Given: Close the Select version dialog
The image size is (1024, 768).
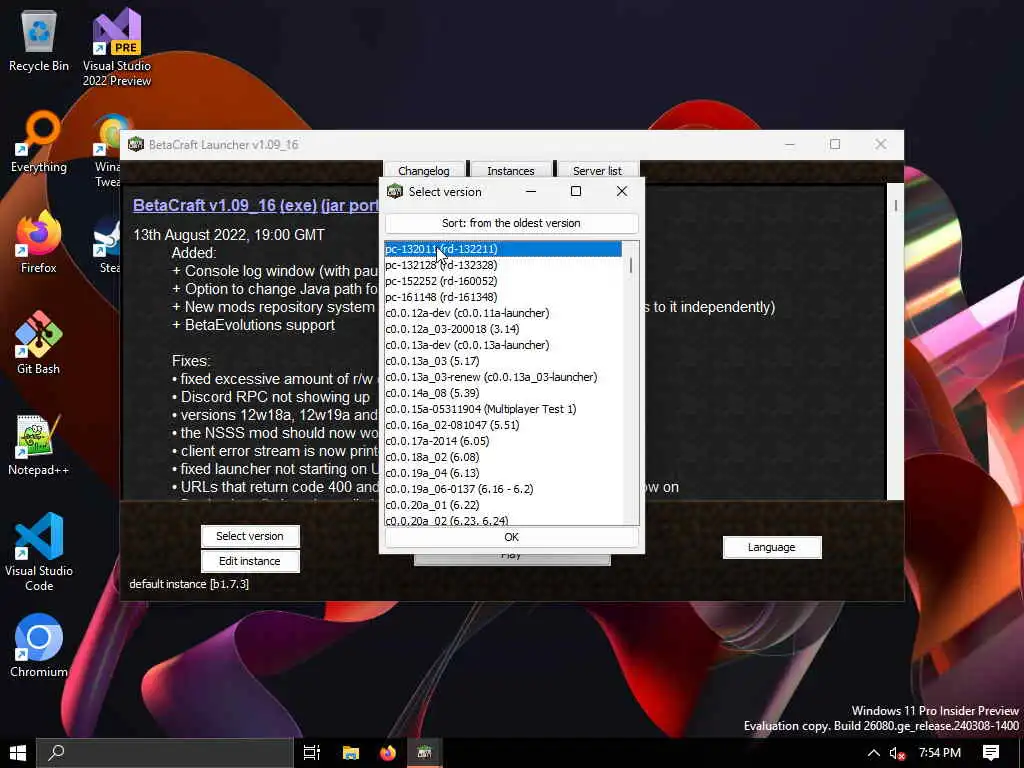Looking at the screenshot, I should pyautogui.click(x=622, y=191).
